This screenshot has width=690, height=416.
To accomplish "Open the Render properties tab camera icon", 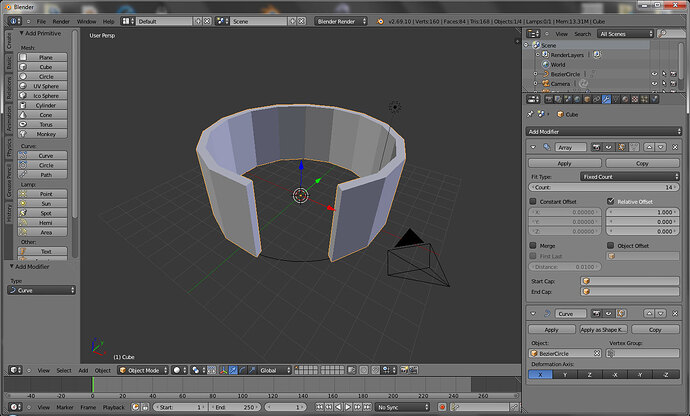I will (x=548, y=99).
